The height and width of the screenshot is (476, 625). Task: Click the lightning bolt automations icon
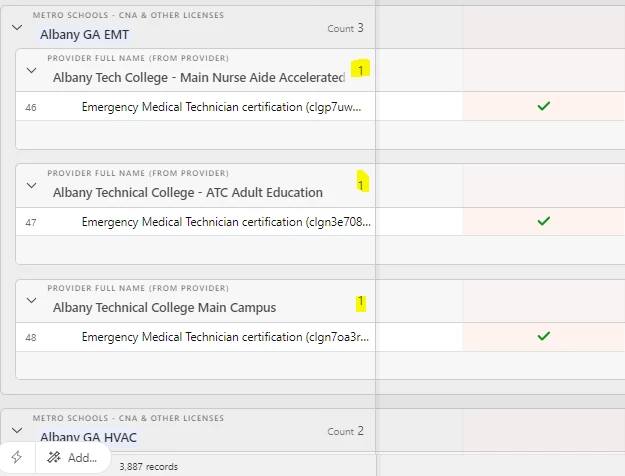click(x=16, y=457)
